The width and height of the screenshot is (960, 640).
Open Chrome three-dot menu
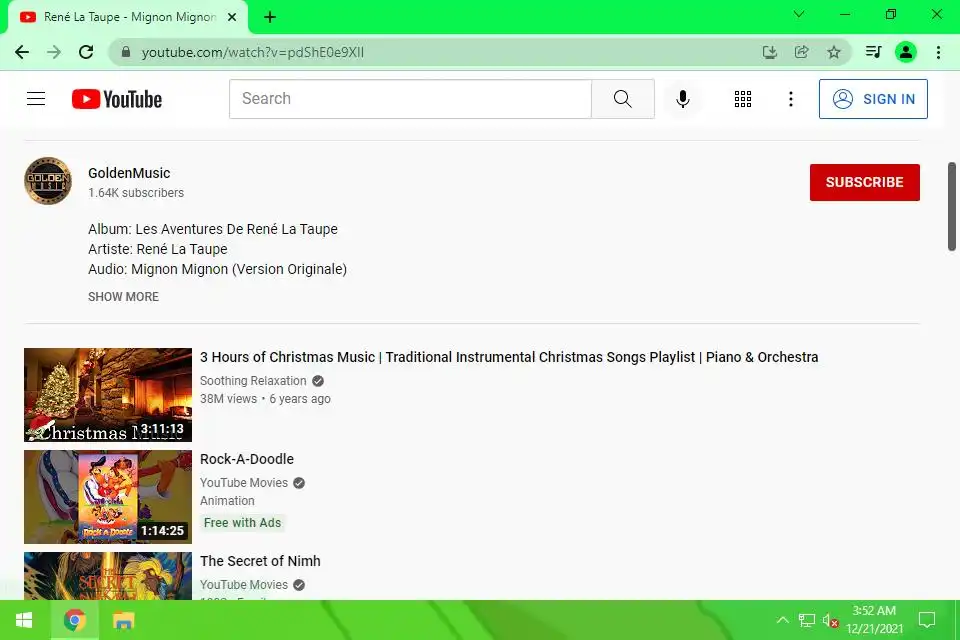[939, 52]
